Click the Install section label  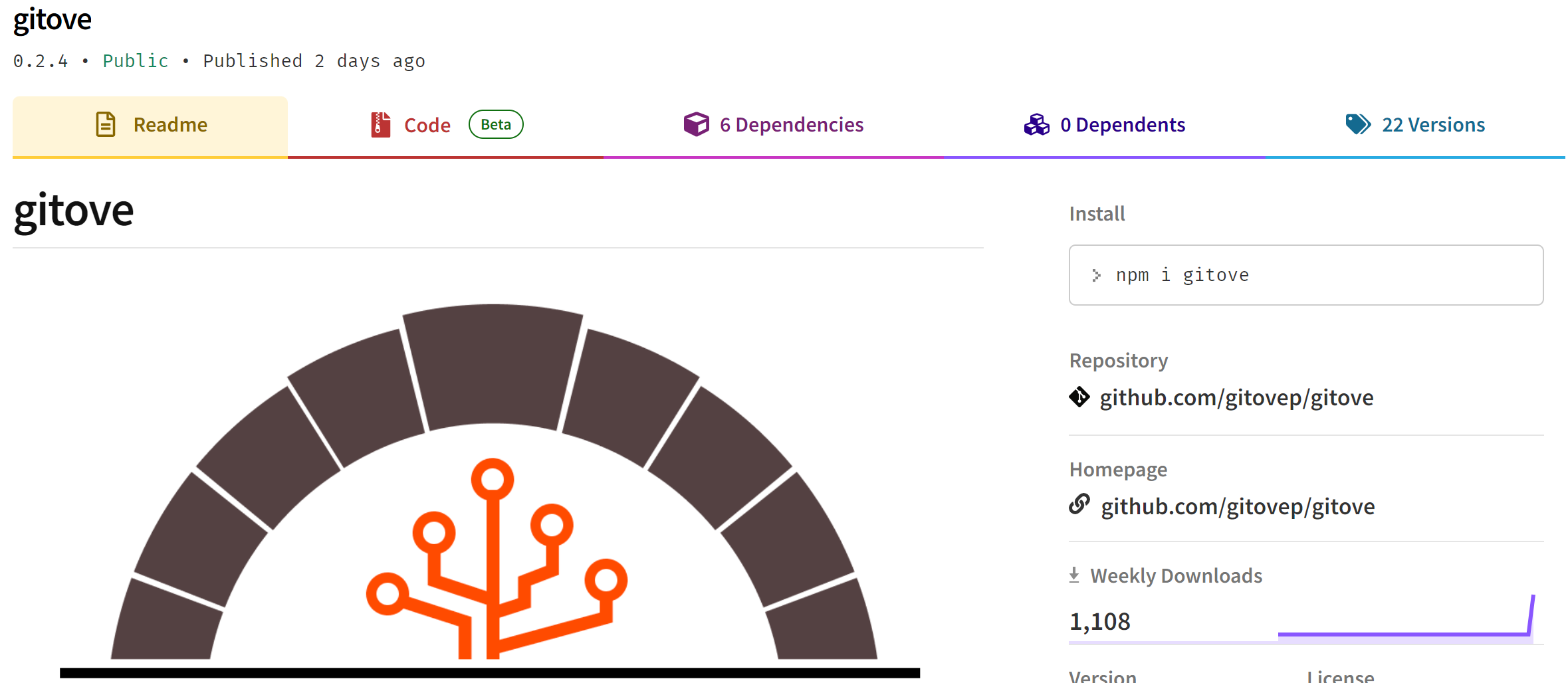(x=1097, y=214)
